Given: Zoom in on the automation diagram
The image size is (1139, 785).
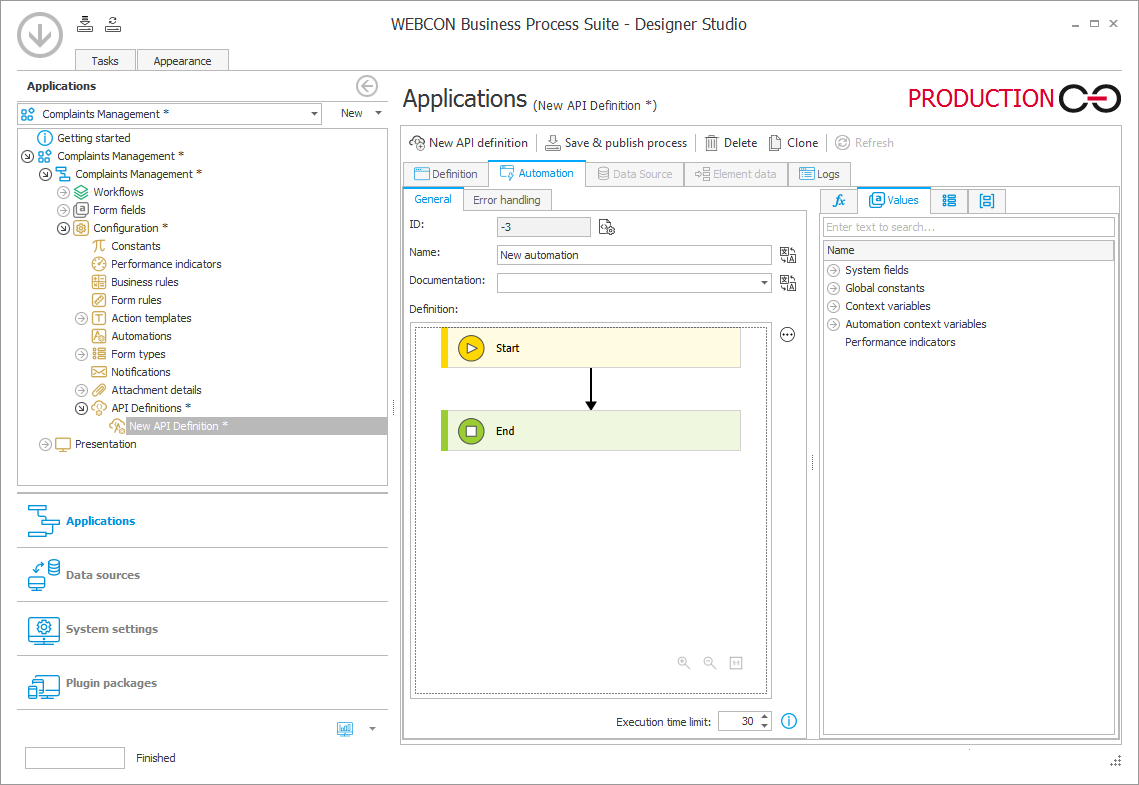Looking at the screenshot, I should pos(684,663).
